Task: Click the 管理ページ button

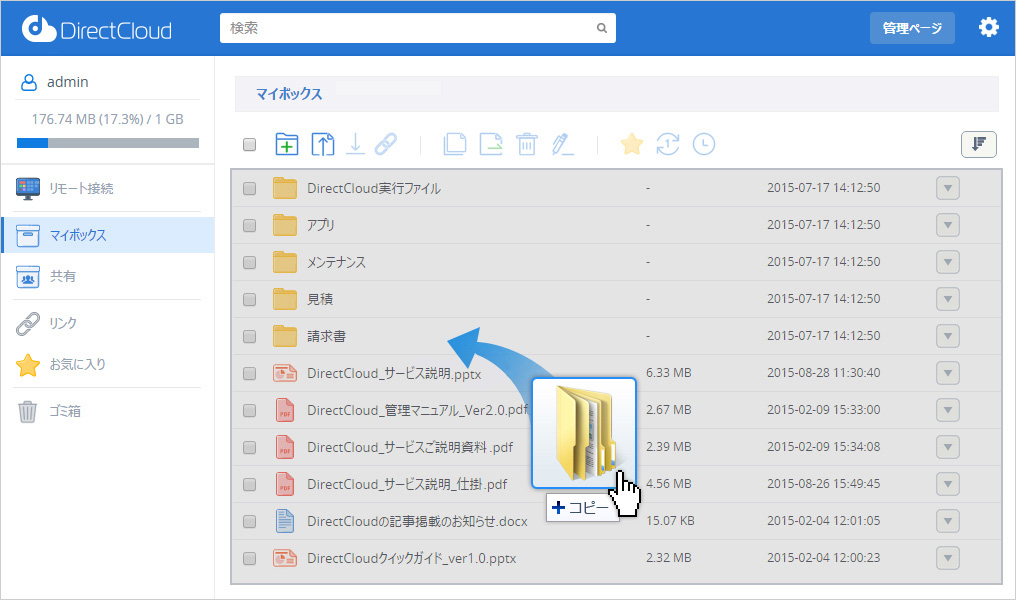Action: pos(912,28)
